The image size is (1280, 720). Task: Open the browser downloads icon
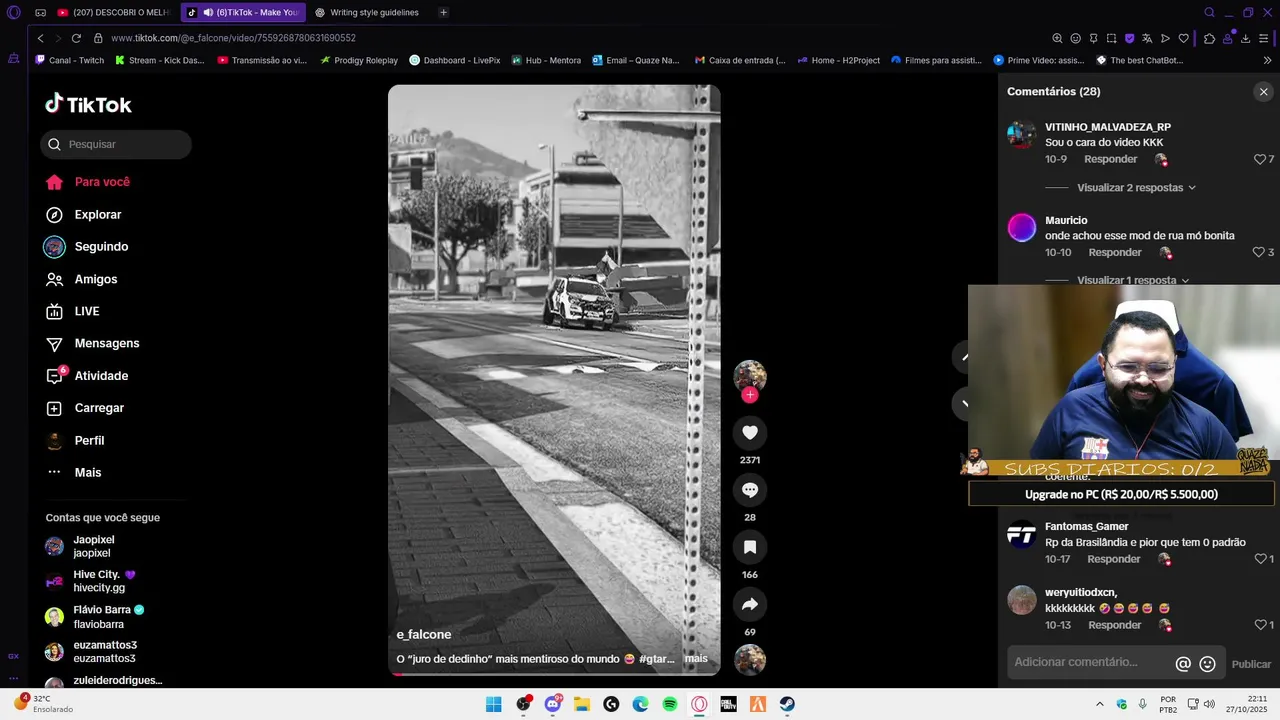coord(1245,38)
